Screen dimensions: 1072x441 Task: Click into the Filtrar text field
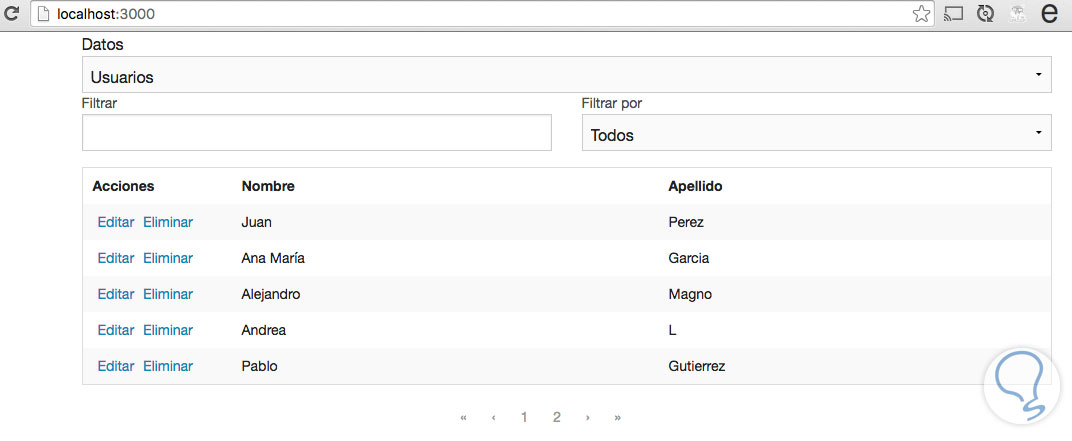(316, 133)
